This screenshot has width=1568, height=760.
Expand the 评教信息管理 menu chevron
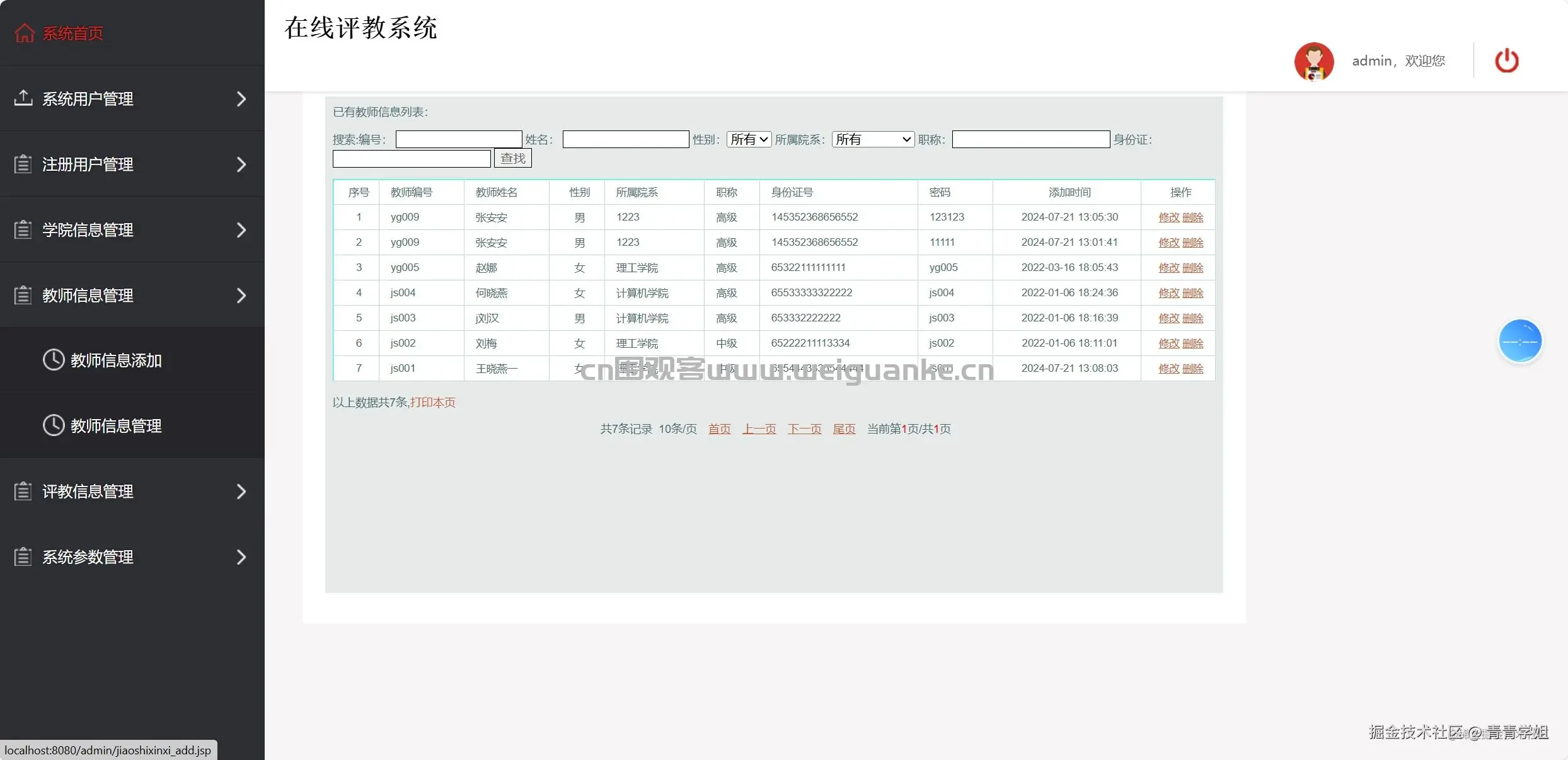coord(241,492)
